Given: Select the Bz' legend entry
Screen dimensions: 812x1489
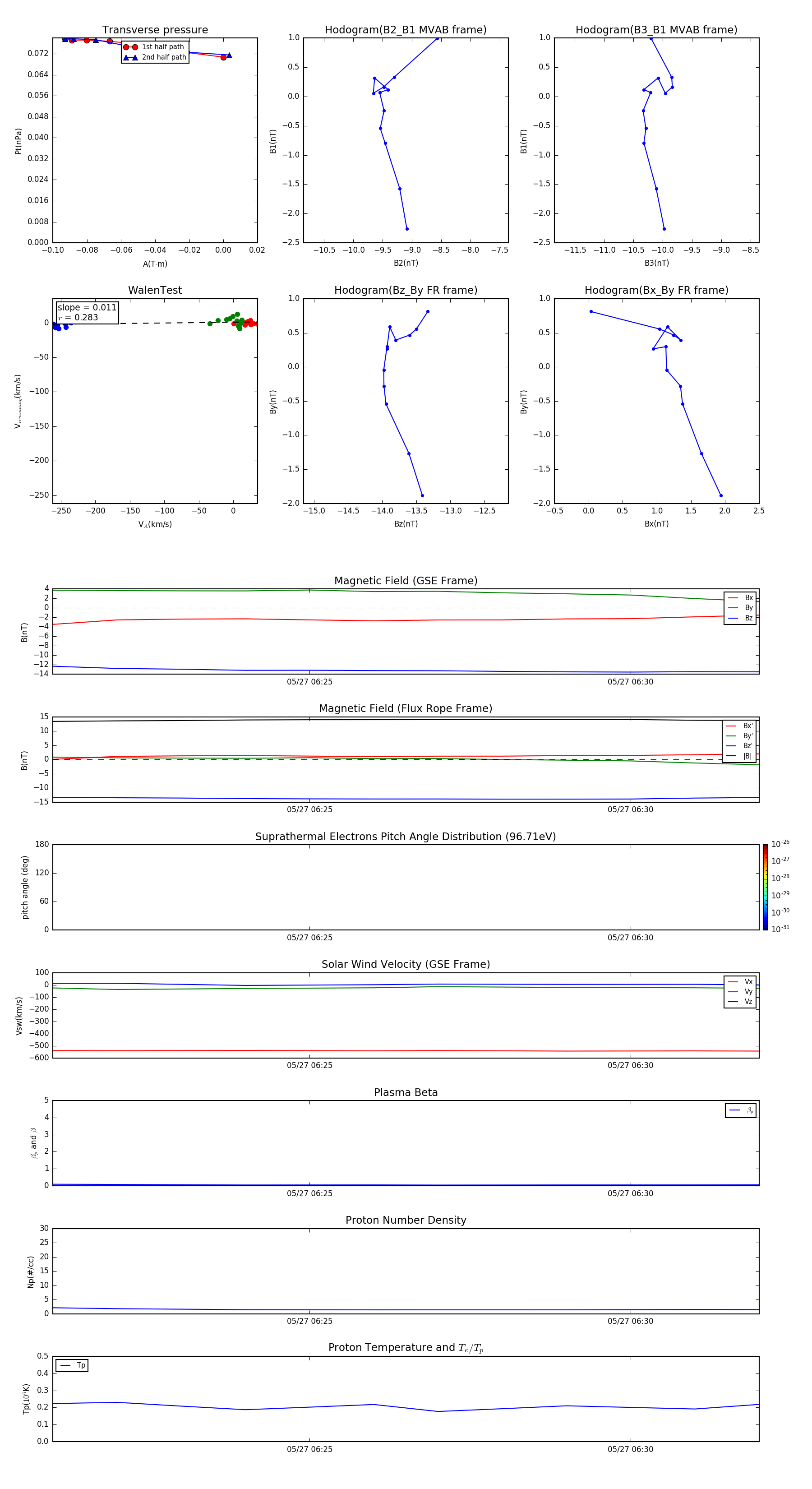Looking at the screenshot, I should click(740, 746).
